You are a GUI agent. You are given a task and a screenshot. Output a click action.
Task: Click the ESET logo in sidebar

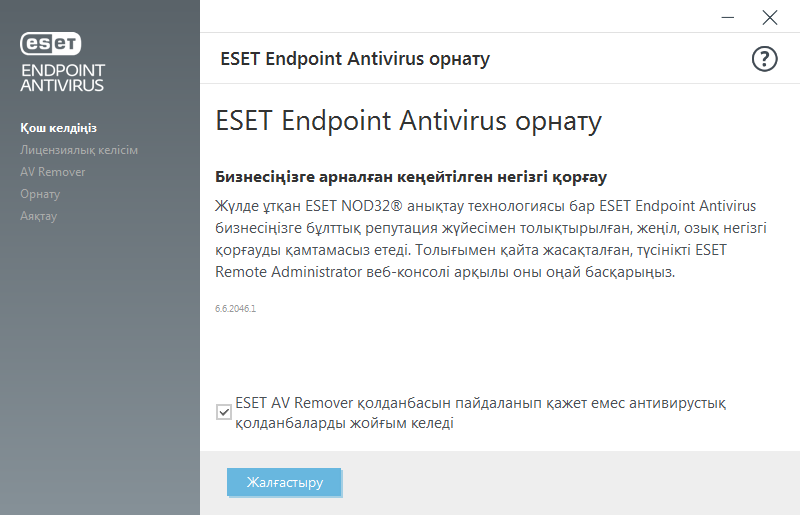point(51,43)
